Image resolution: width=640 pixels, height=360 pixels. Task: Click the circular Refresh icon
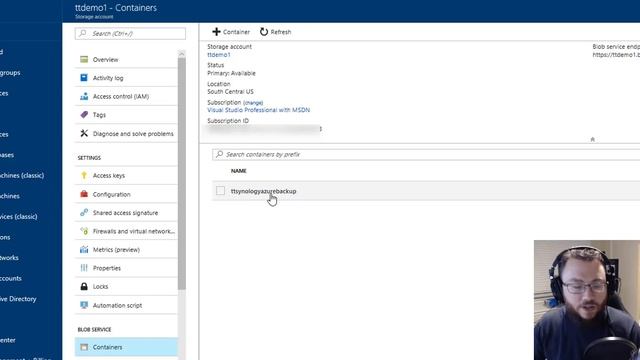[x=264, y=31]
